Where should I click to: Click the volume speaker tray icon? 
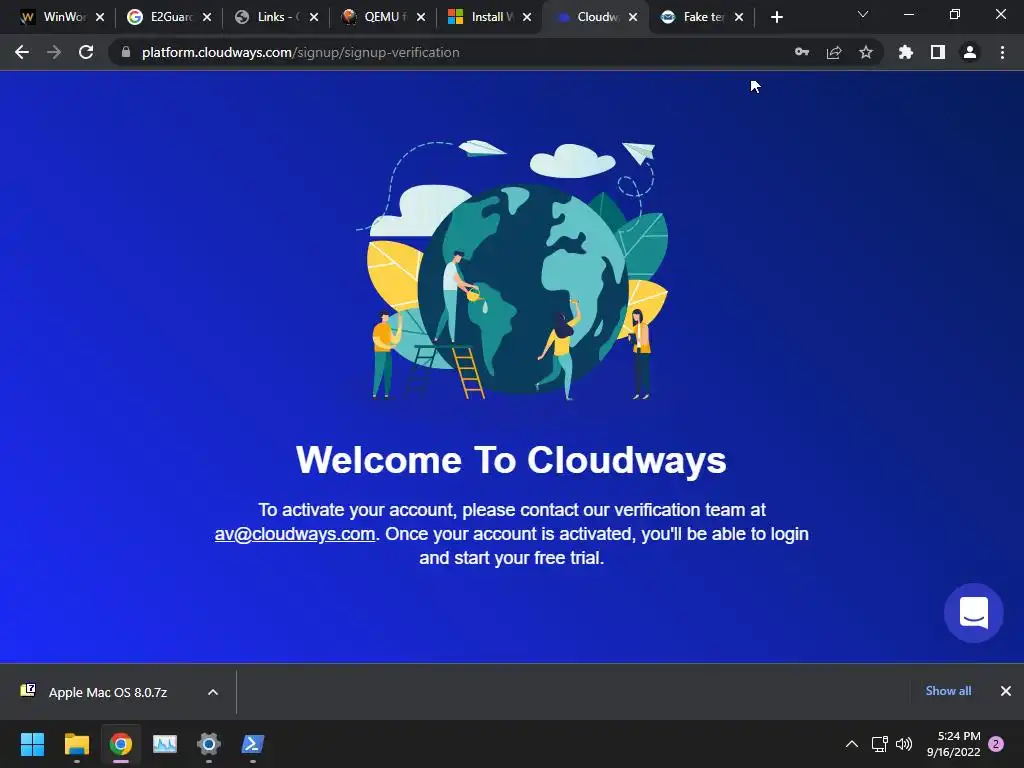904,744
